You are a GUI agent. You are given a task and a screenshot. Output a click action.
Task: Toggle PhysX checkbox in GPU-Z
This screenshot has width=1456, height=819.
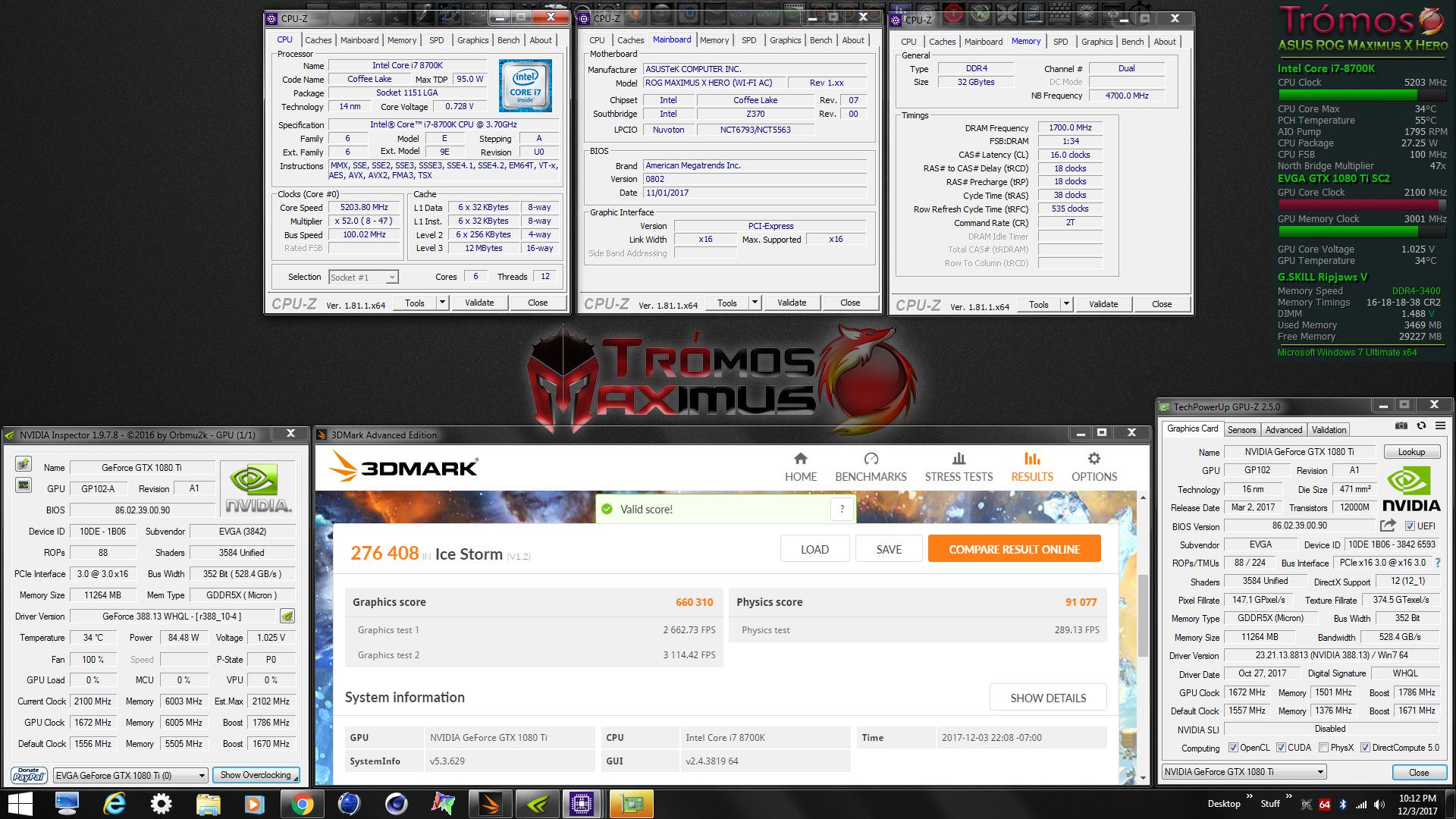1323,748
